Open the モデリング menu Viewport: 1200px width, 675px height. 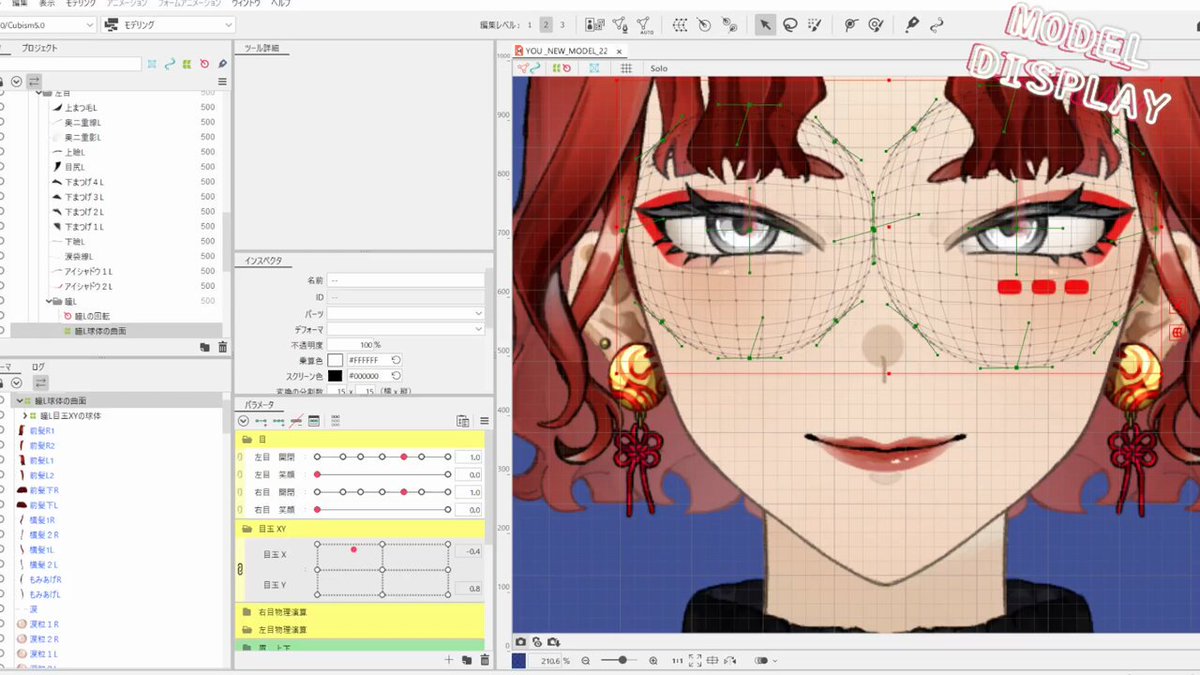pyautogui.click(x=81, y=4)
